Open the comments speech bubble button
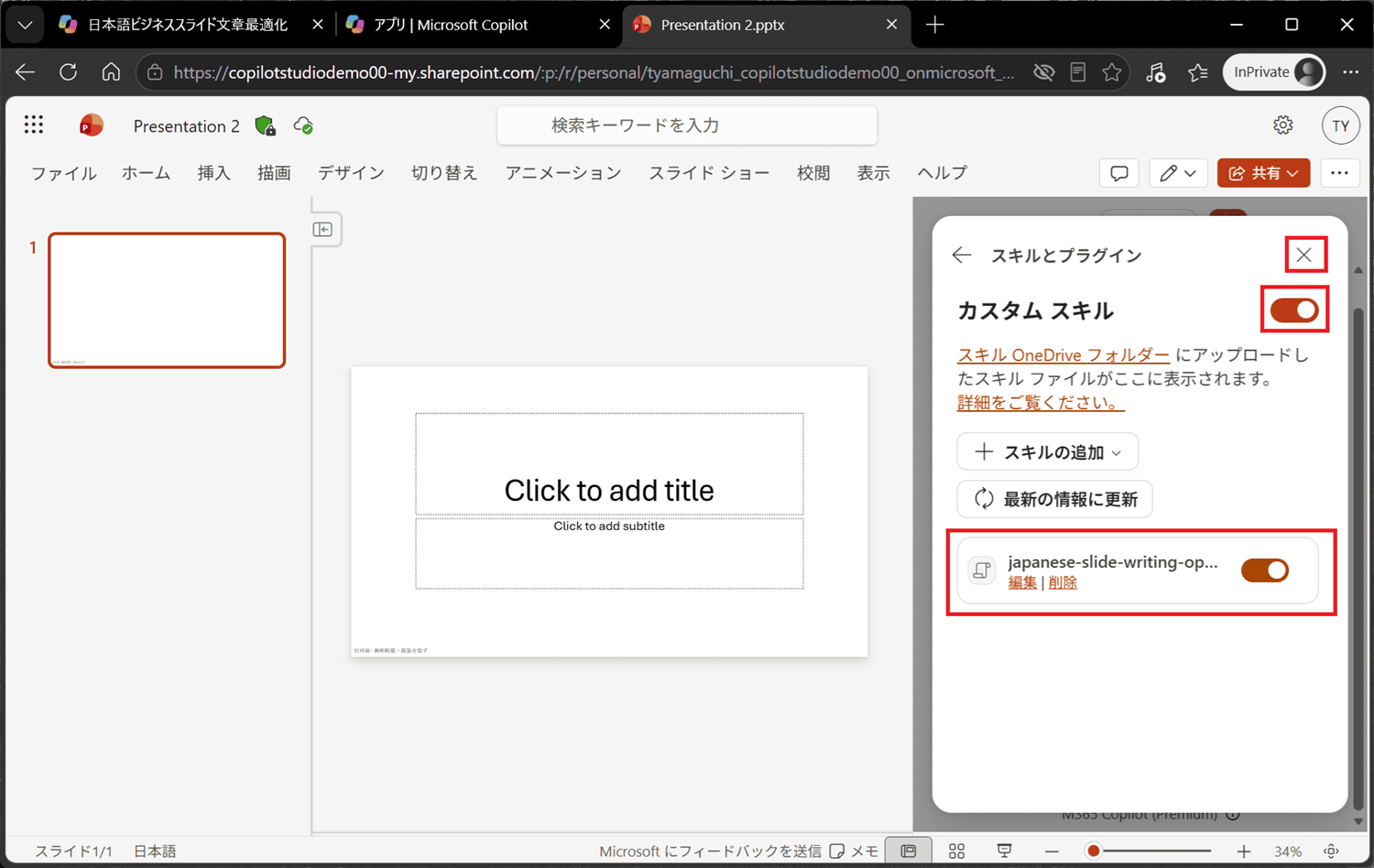 coord(1118,173)
